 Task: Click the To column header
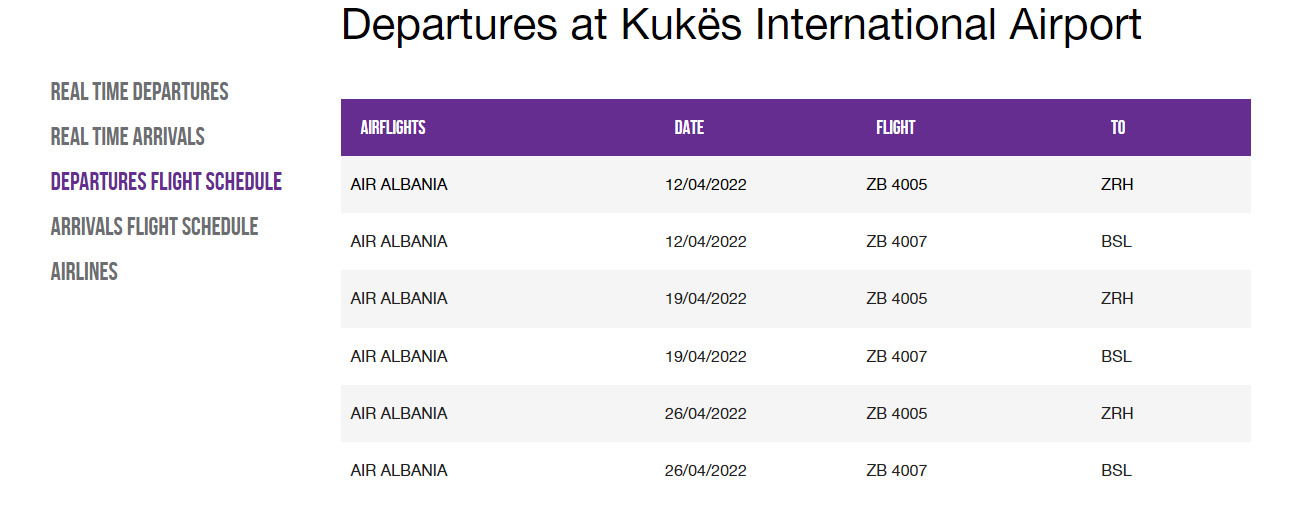click(1117, 128)
